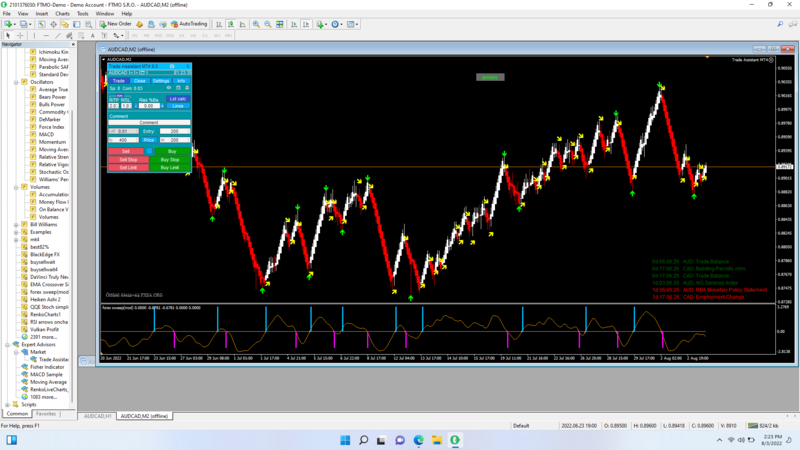Toggle the eye icon in Trade Assistant

coord(168,88)
